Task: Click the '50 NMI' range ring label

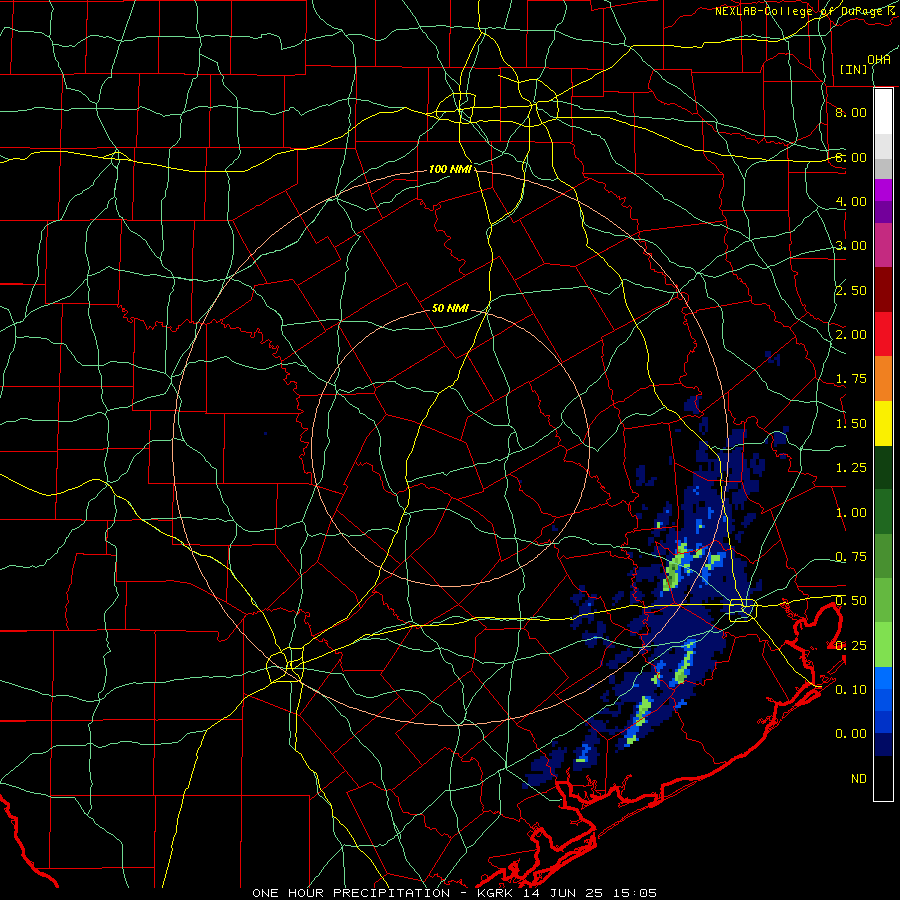Action: click(x=450, y=308)
